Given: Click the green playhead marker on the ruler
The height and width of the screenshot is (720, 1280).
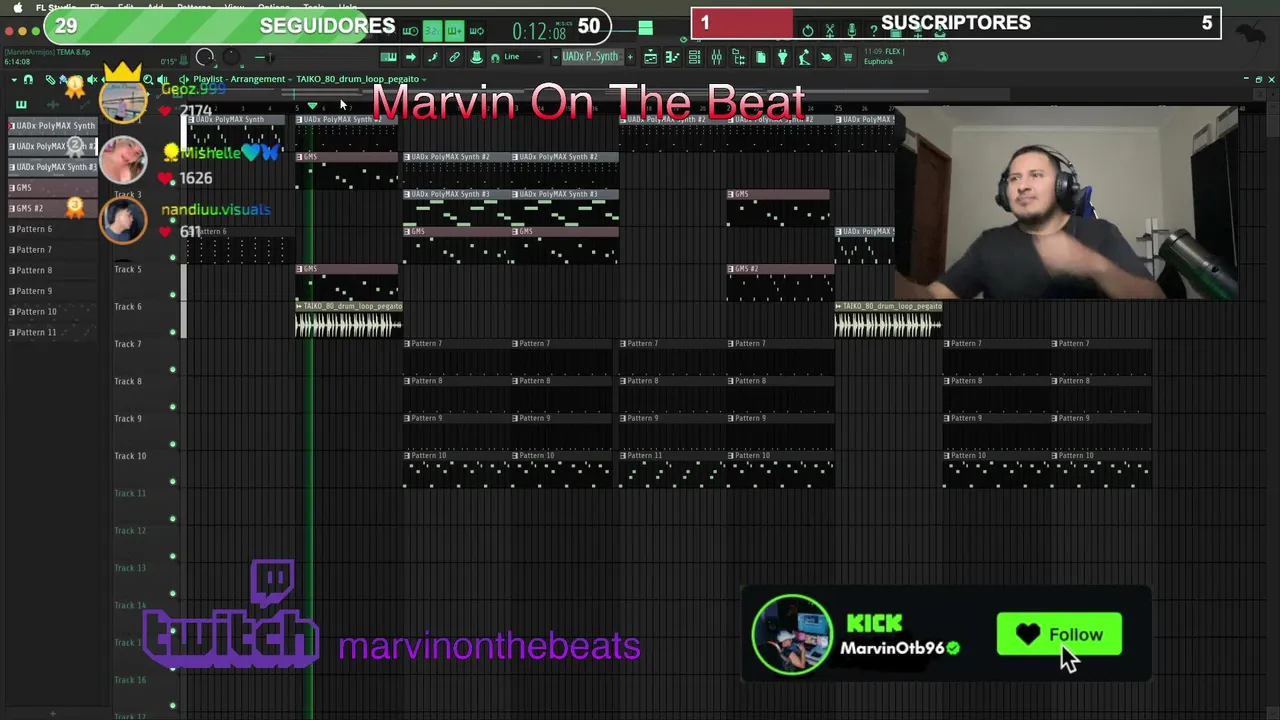Looking at the screenshot, I should click(x=312, y=106).
